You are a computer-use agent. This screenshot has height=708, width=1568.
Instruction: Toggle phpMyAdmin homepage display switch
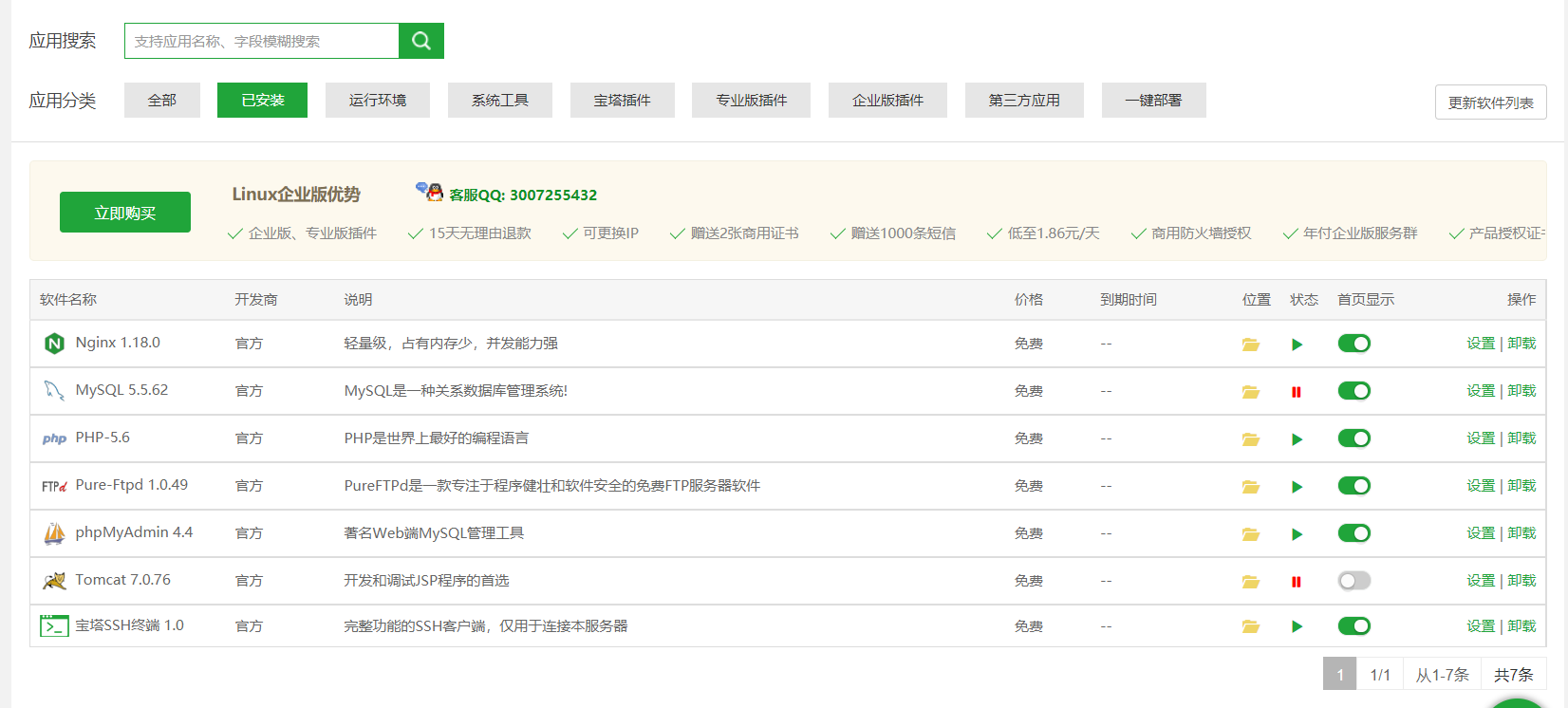(1354, 533)
